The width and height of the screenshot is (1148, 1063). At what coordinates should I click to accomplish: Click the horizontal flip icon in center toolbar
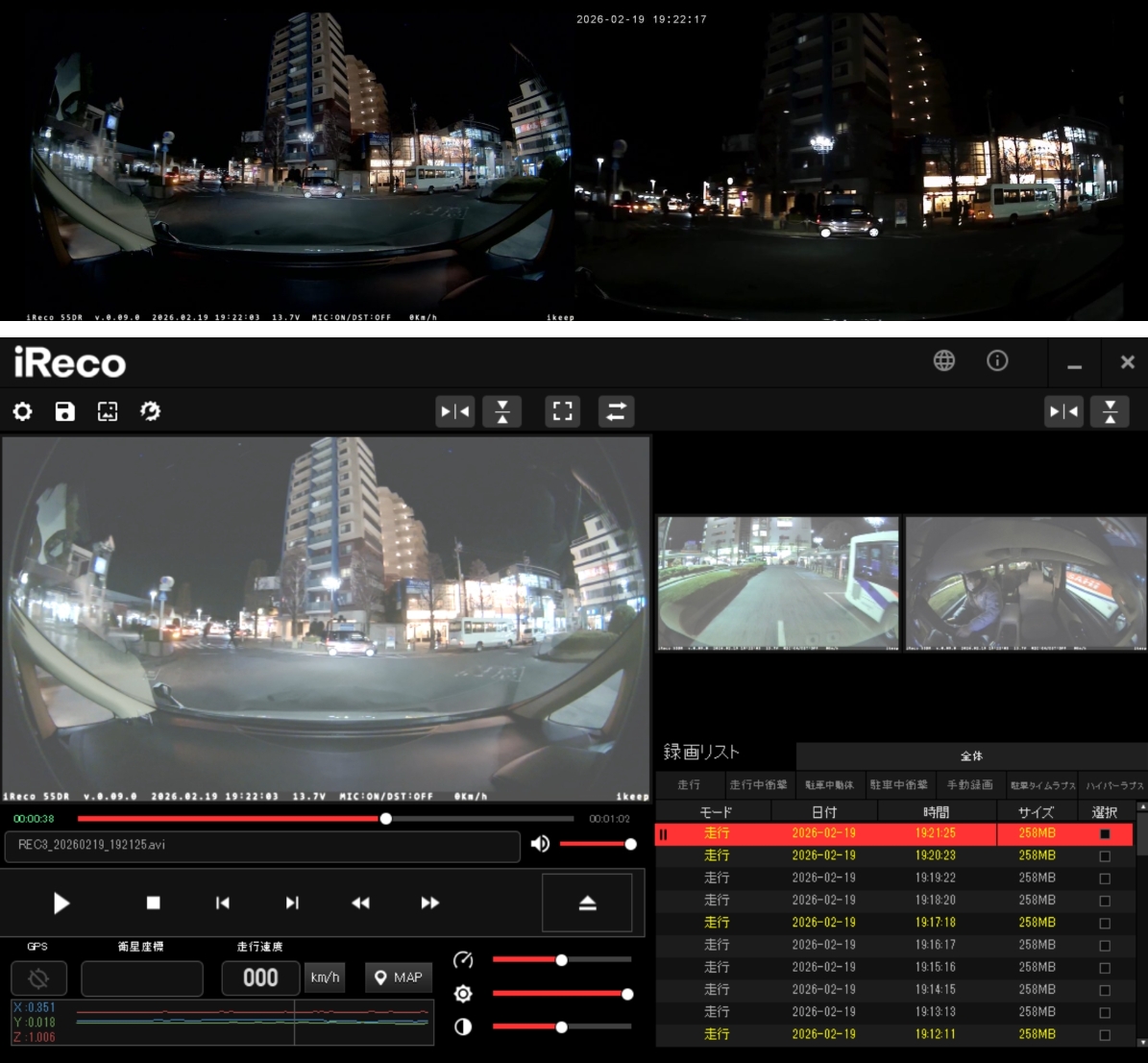pyautogui.click(x=454, y=411)
